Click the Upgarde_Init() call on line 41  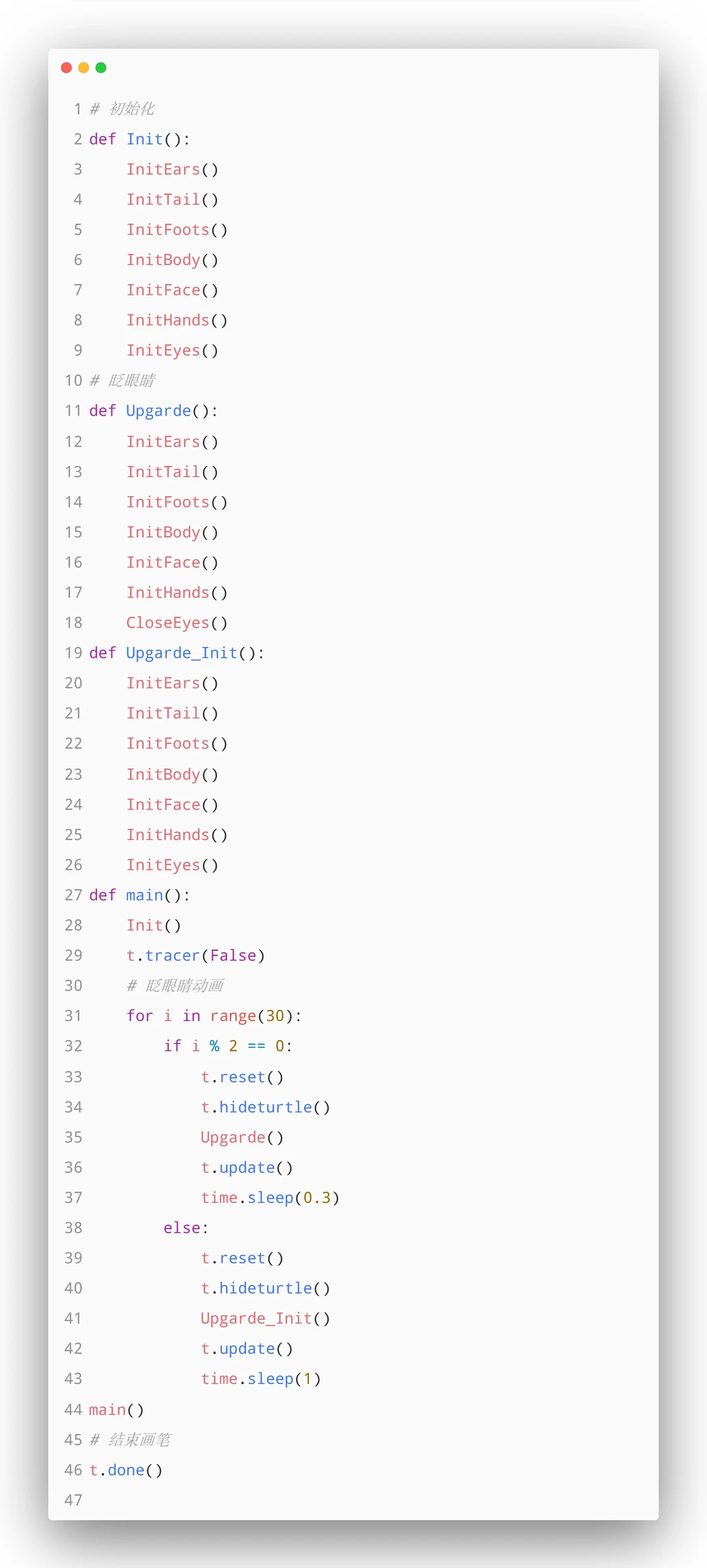(x=265, y=1318)
